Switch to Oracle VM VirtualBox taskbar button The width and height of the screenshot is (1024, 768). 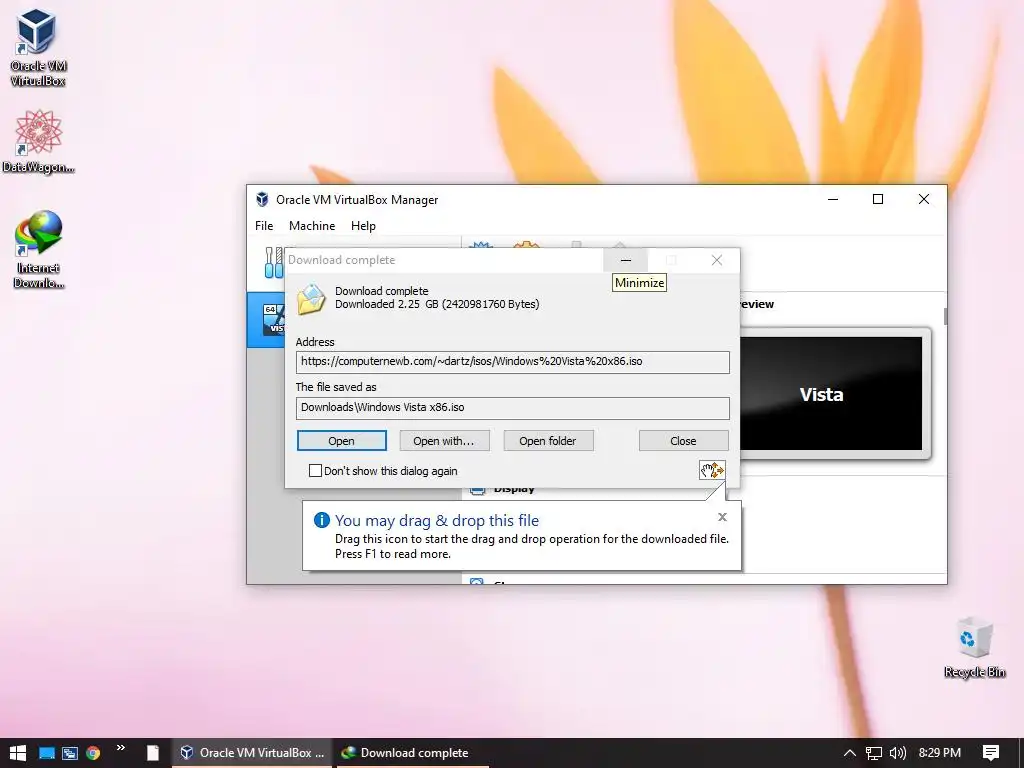[x=253, y=753]
